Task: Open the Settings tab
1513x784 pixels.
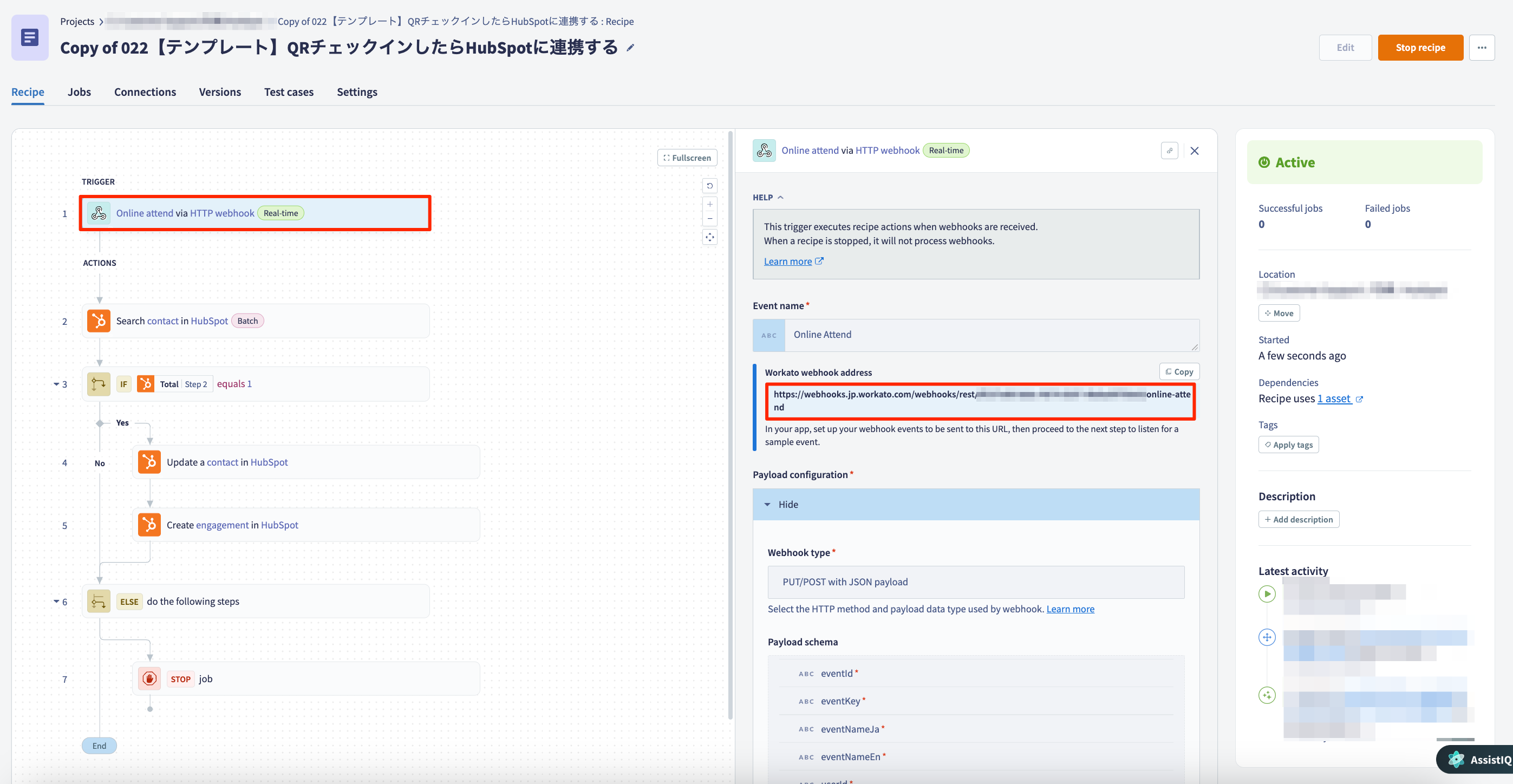Action: pyautogui.click(x=357, y=92)
